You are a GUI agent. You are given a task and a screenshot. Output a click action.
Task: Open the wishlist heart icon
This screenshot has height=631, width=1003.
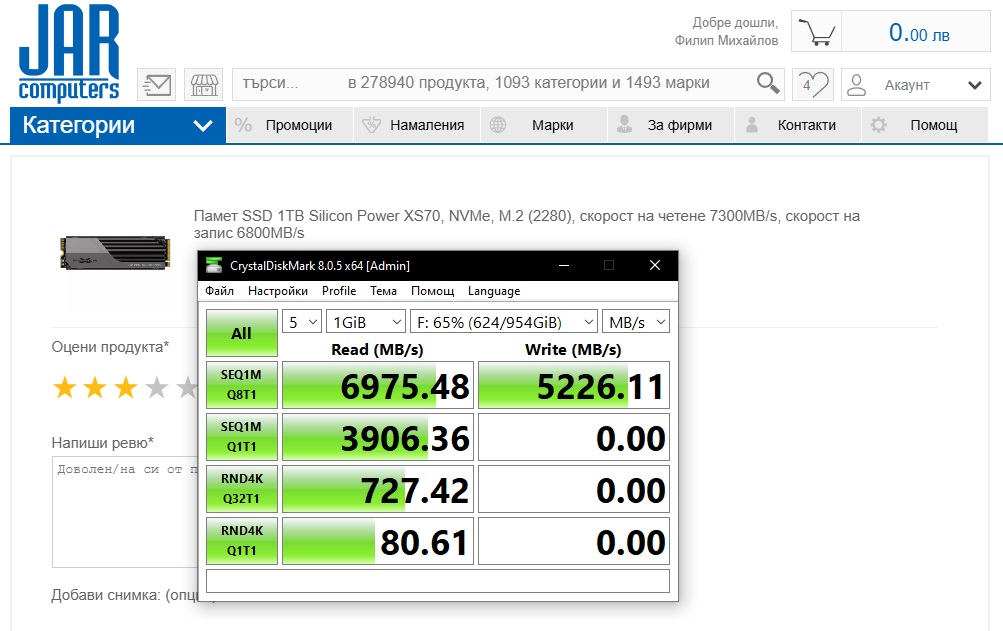click(x=813, y=84)
